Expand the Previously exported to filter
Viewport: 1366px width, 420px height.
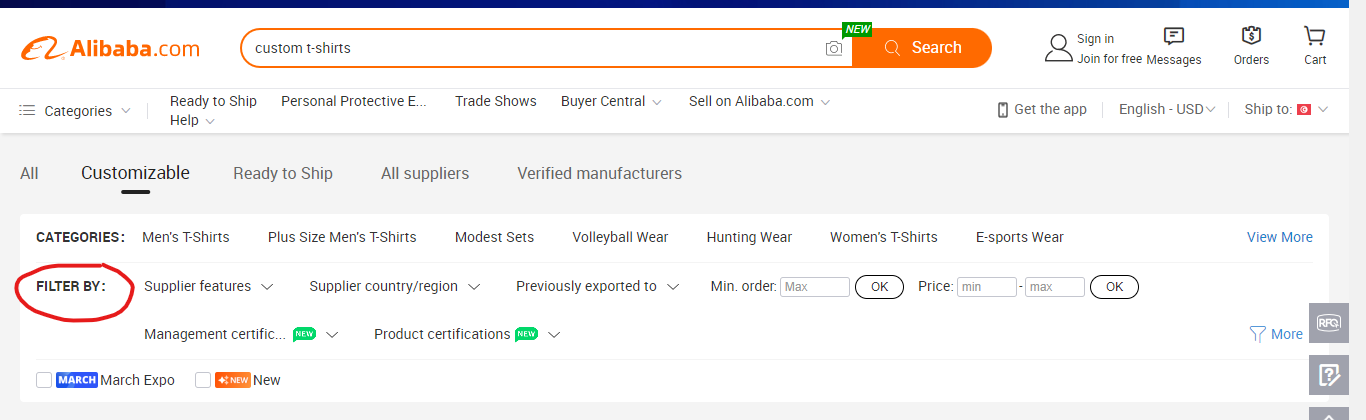598,286
